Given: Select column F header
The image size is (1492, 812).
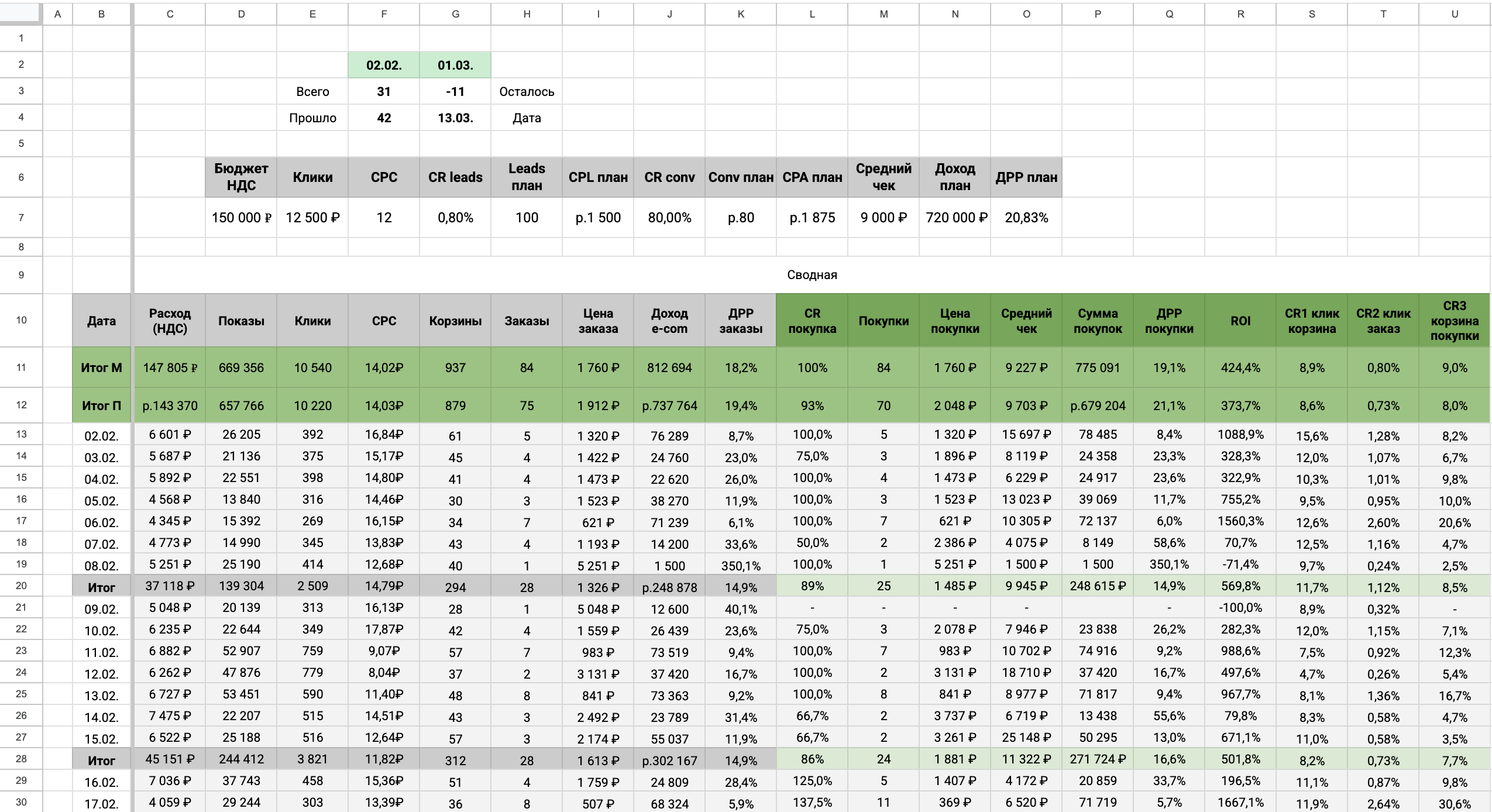Looking at the screenshot, I should coord(384,14).
